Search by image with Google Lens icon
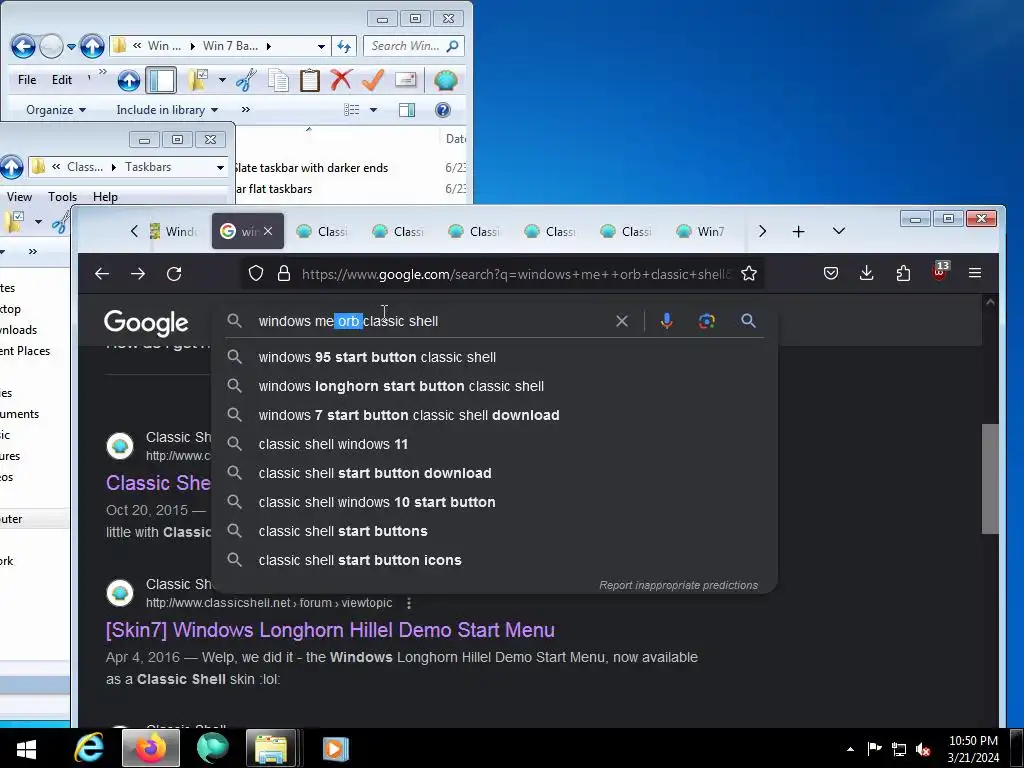The width and height of the screenshot is (1024, 768). coord(707,321)
